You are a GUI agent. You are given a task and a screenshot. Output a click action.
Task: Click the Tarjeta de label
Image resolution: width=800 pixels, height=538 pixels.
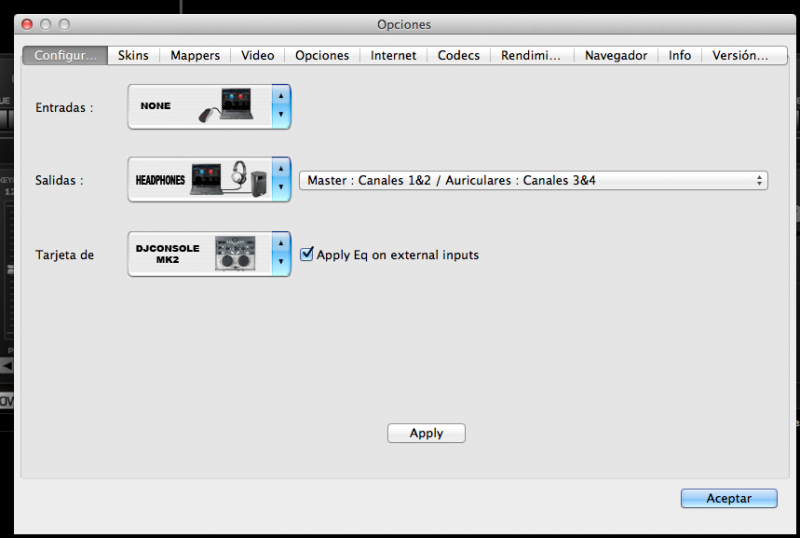coord(64,255)
